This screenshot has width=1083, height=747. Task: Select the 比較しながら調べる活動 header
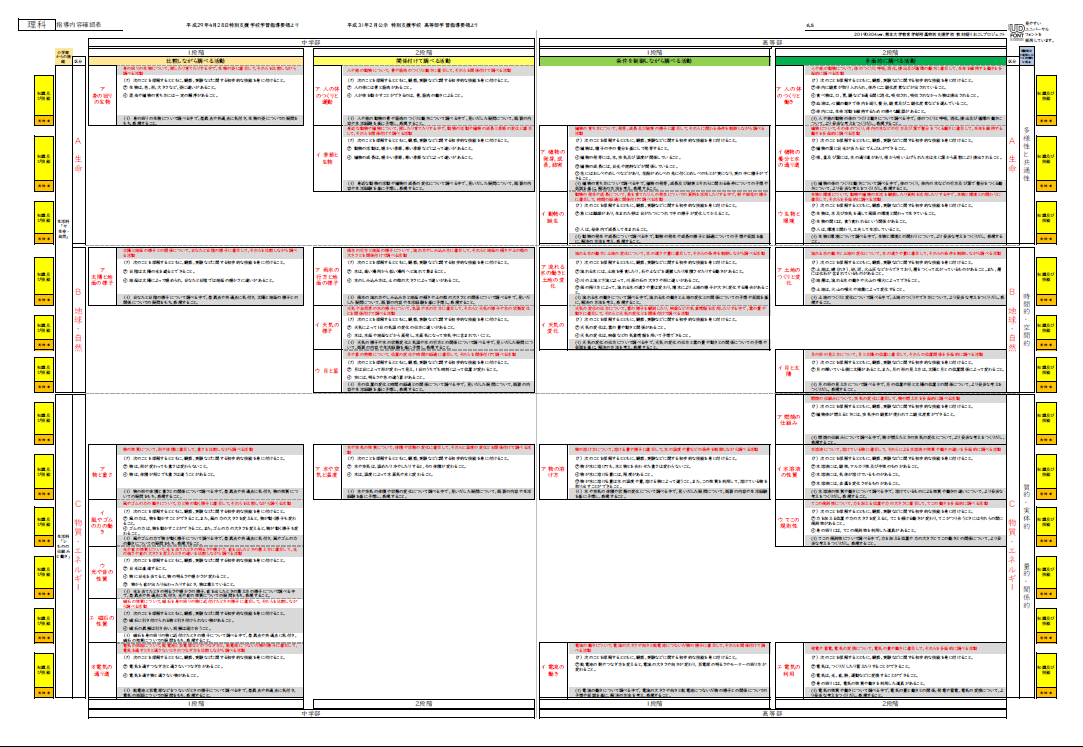[x=196, y=61]
